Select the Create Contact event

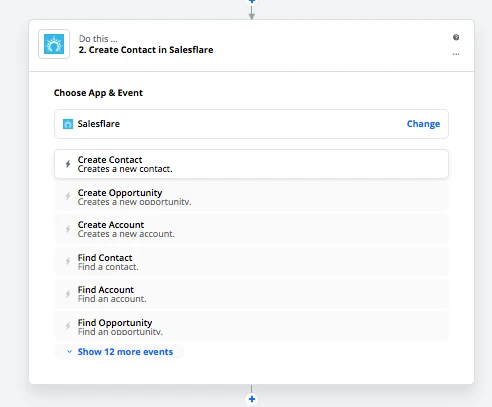pos(251,164)
